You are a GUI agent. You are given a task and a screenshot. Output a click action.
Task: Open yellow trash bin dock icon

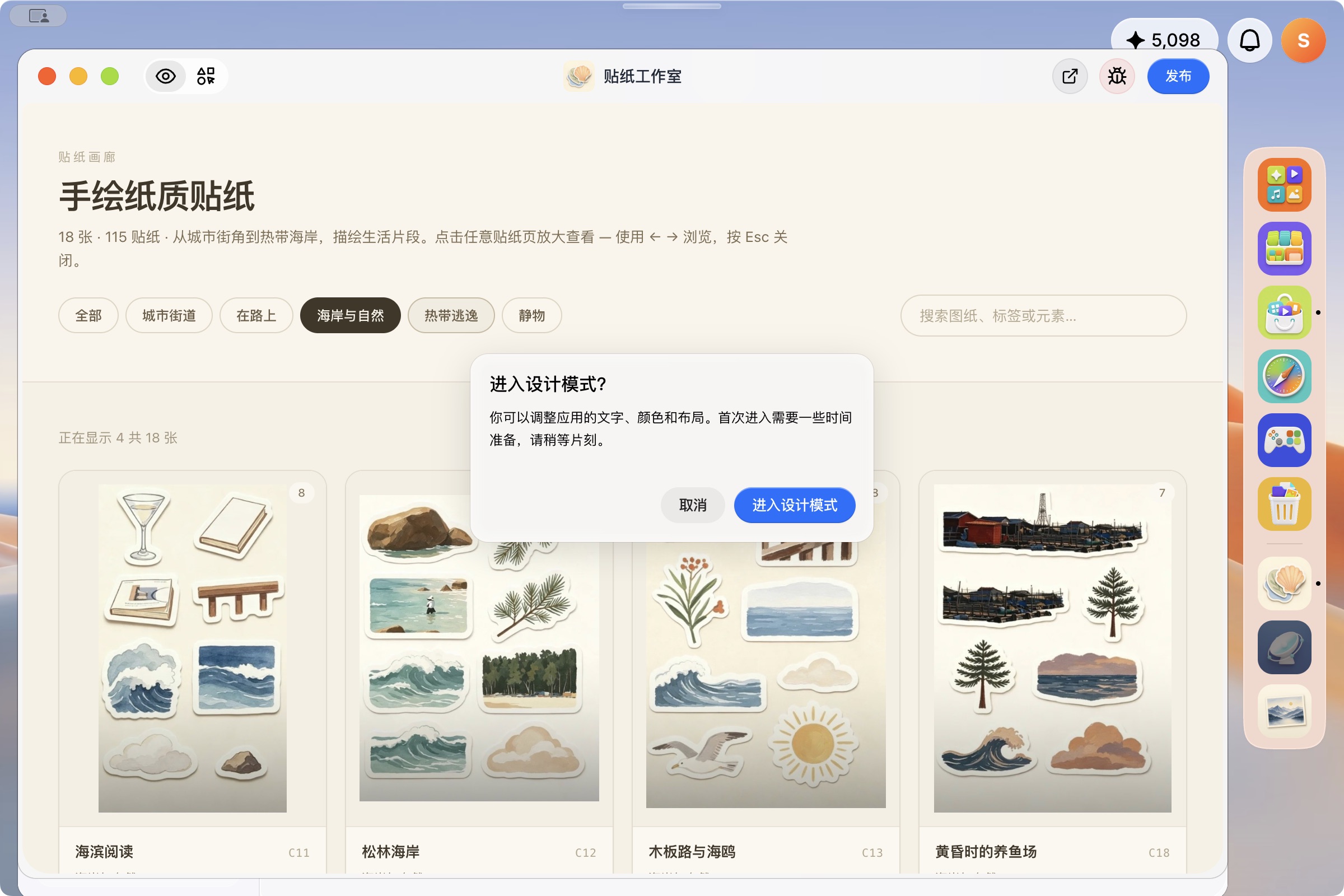(x=1284, y=504)
